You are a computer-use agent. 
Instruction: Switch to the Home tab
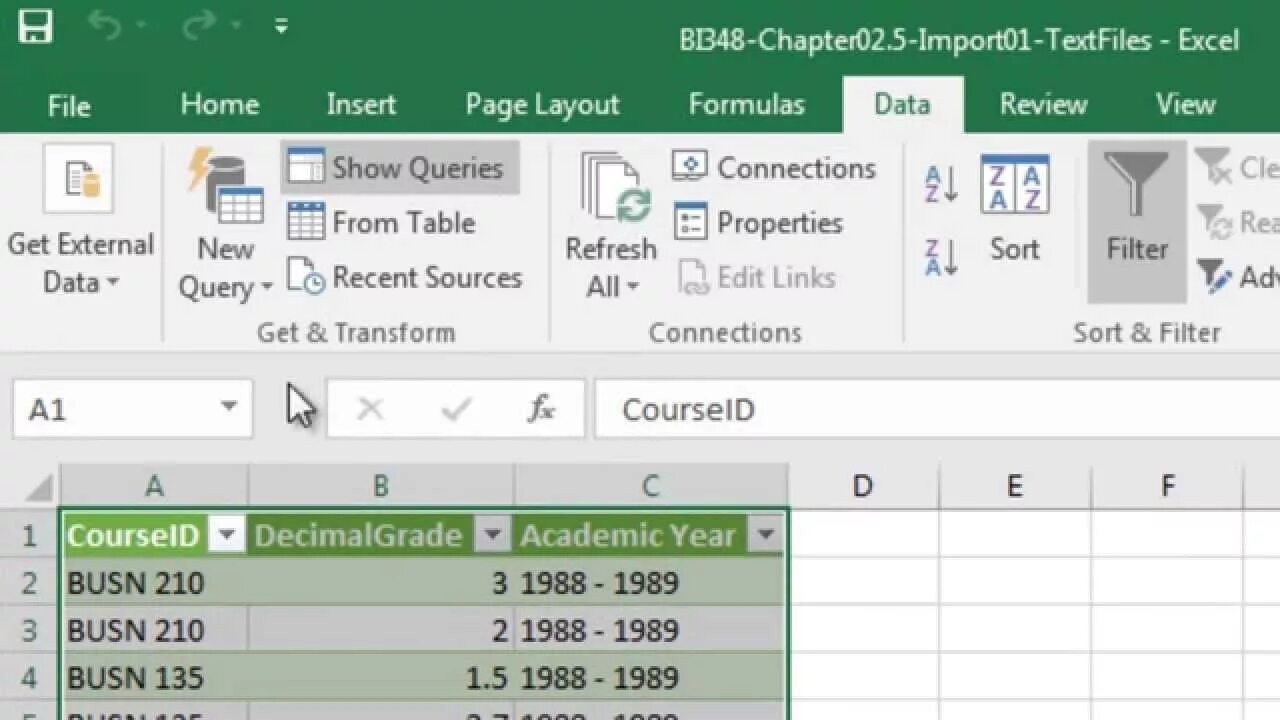pyautogui.click(x=220, y=104)
